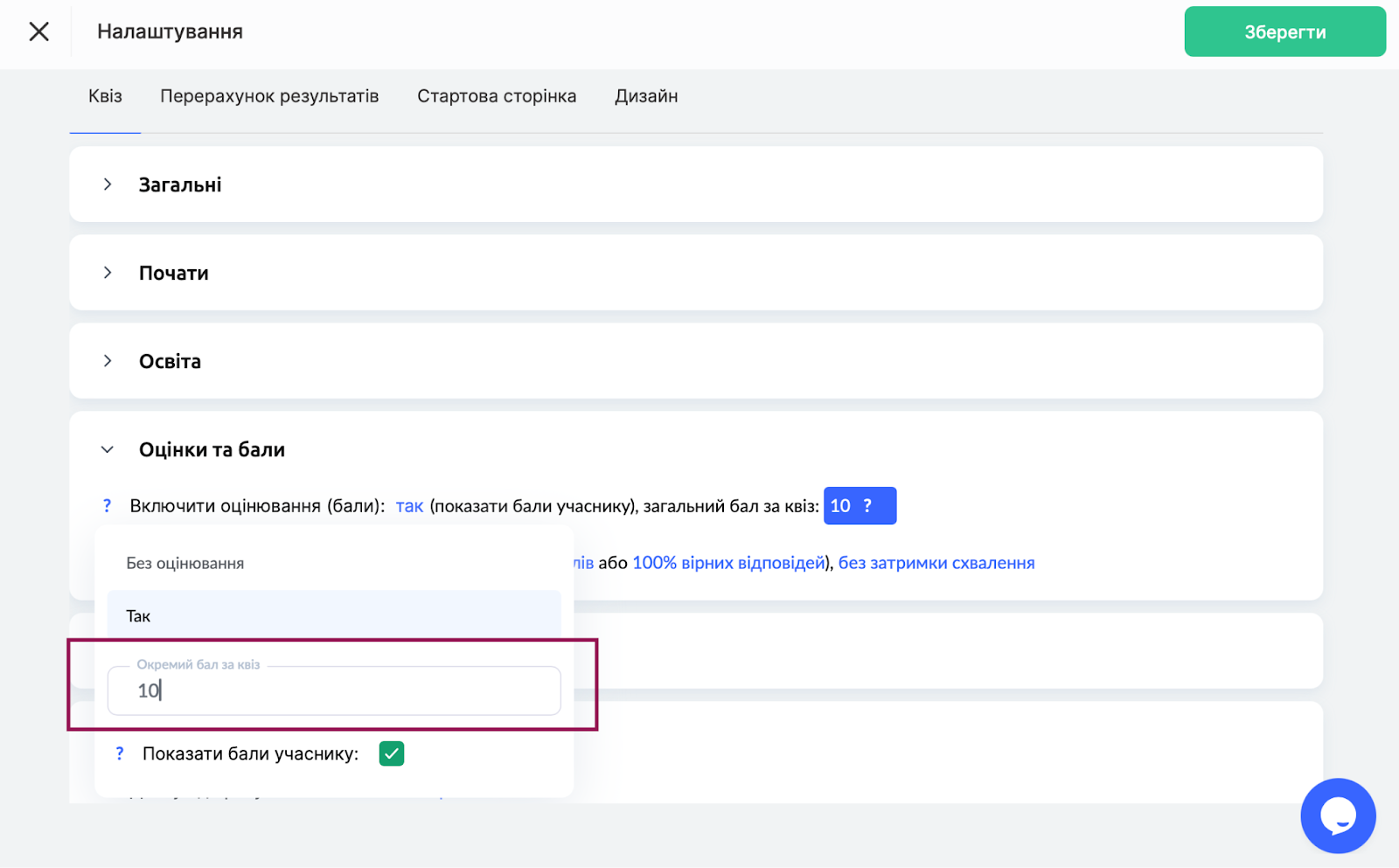Click help icon next to Показати бали учаснику

point(120,753)
